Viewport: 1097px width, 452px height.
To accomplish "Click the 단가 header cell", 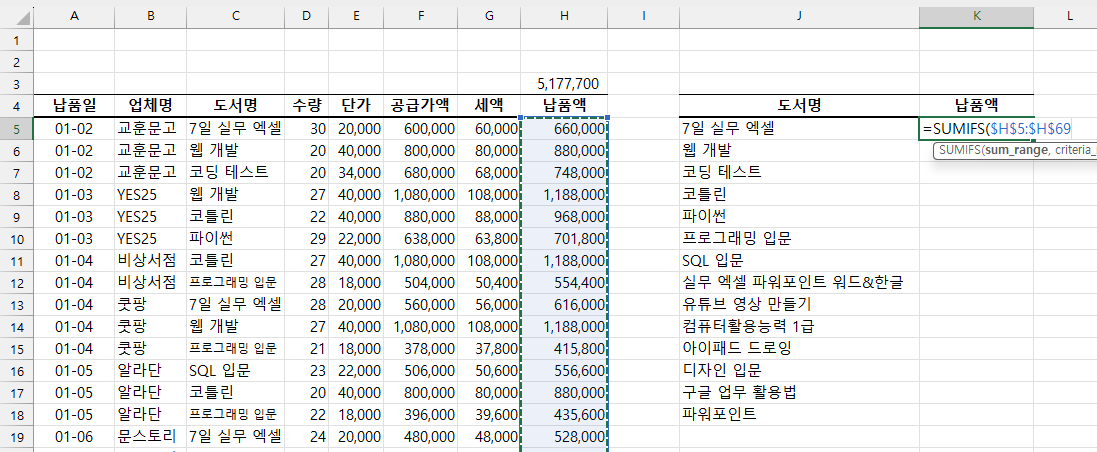I will [x=356, y=106].
